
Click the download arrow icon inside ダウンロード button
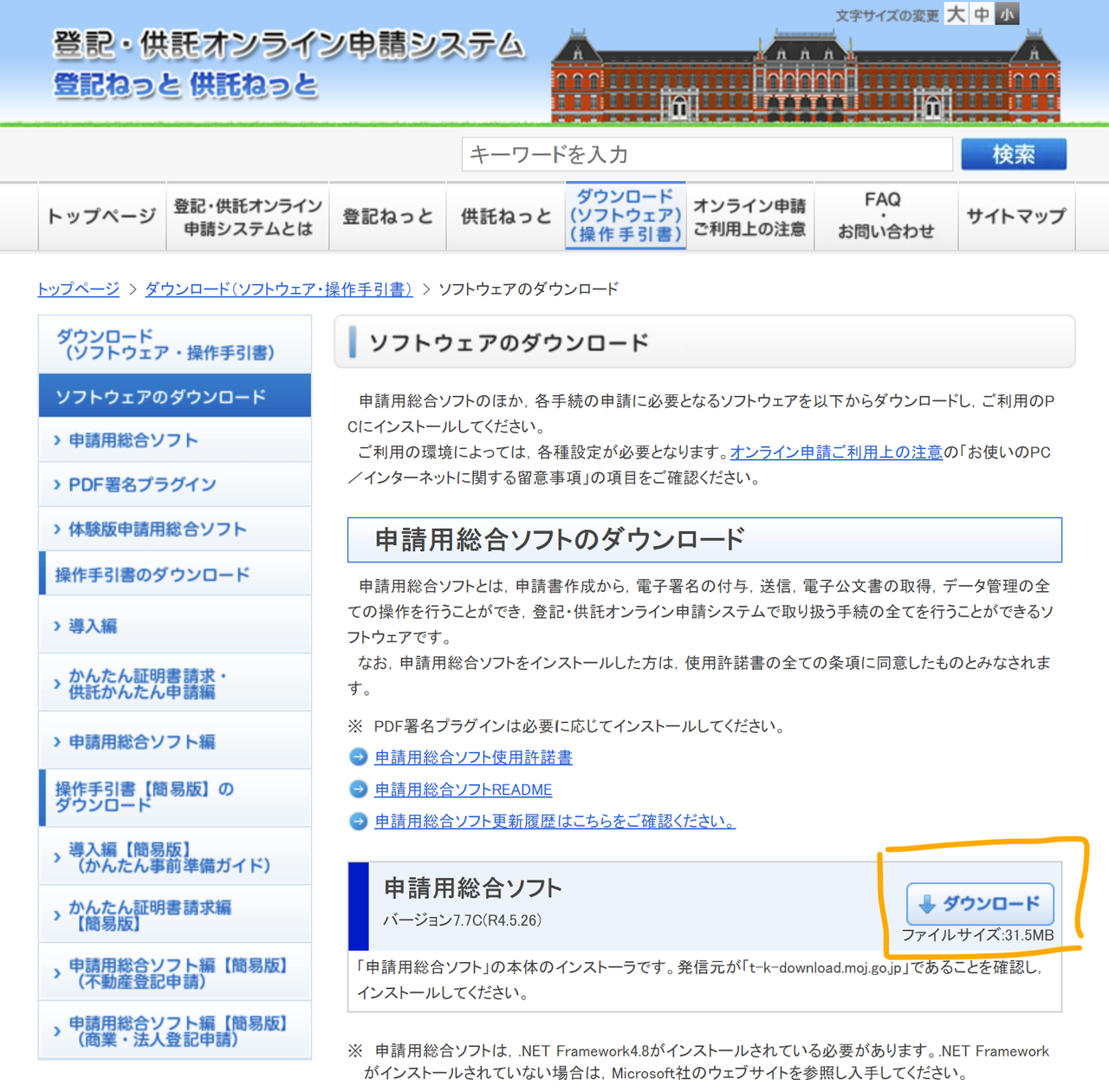tap(927, 903)
